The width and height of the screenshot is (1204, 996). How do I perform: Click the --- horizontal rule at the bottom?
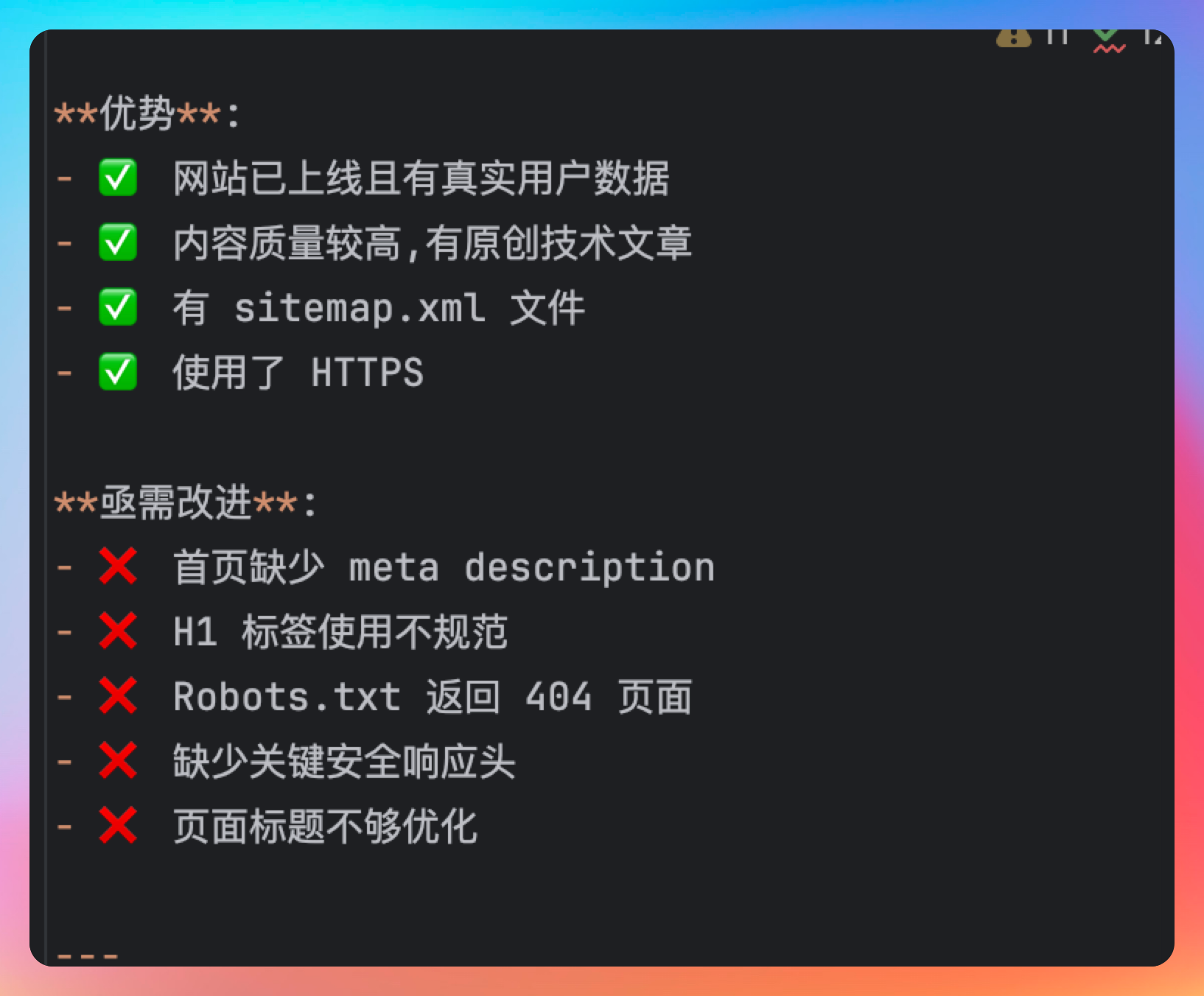(87, 957)
